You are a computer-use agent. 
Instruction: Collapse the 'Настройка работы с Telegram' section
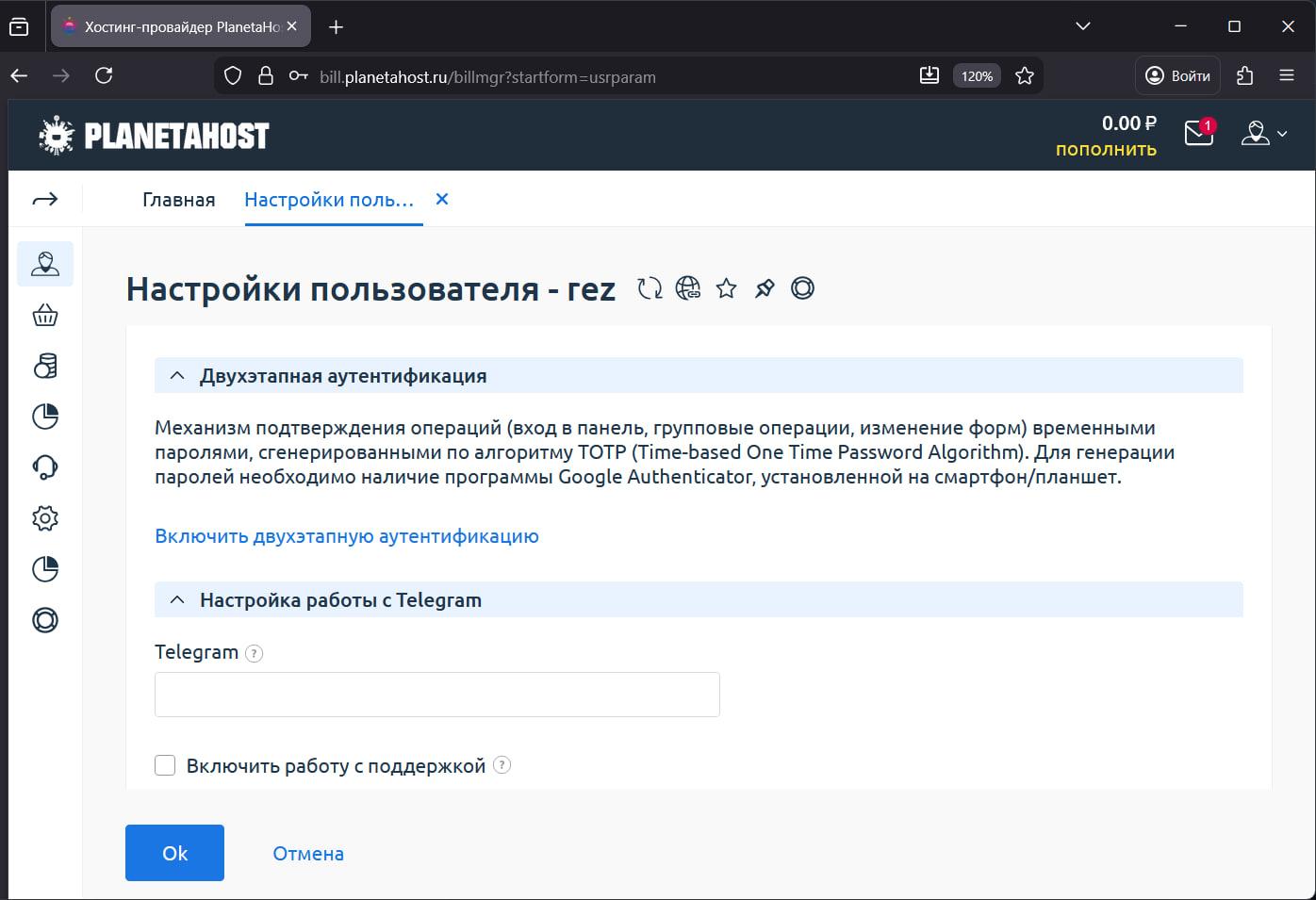click(177, 598)
